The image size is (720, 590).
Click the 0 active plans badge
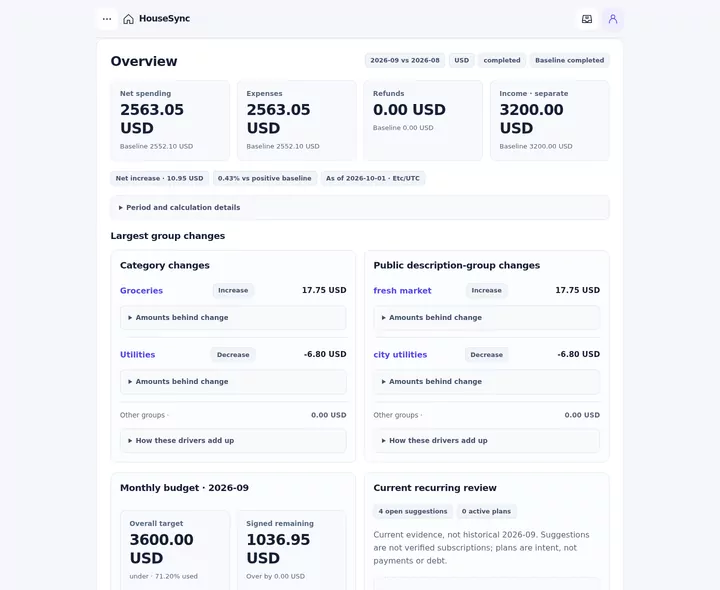pos(486,511)
